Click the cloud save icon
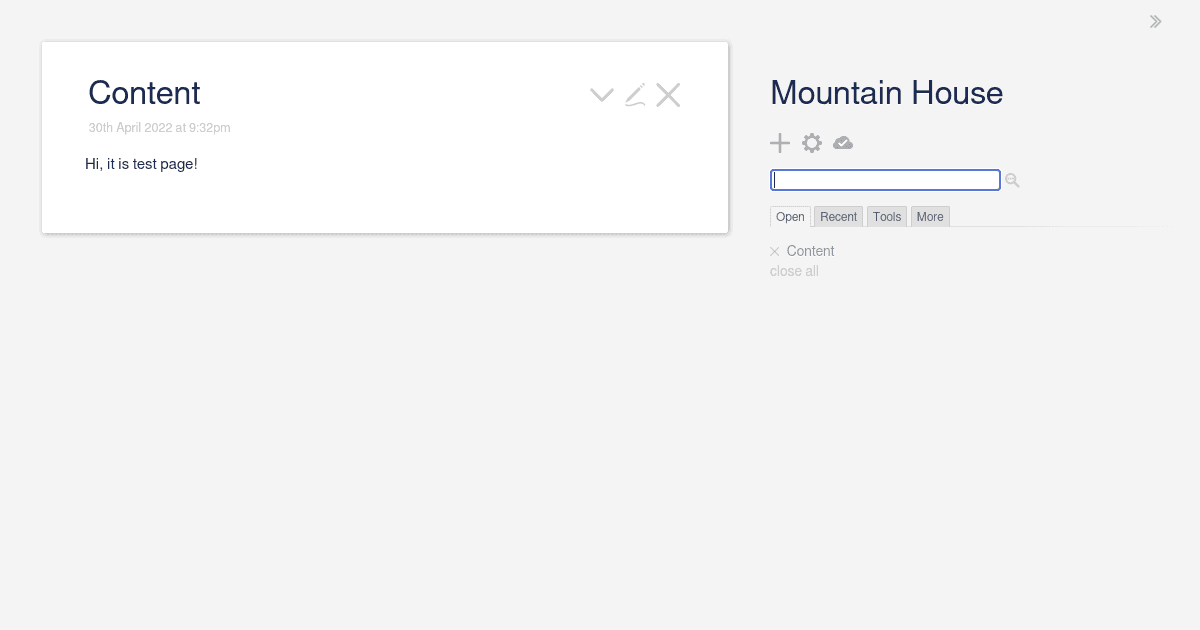The width and height of the screenshot is (1200, 630). [843, 143]
